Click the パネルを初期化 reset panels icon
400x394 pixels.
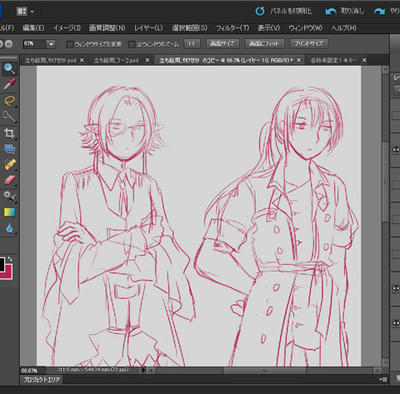[260, 11]
